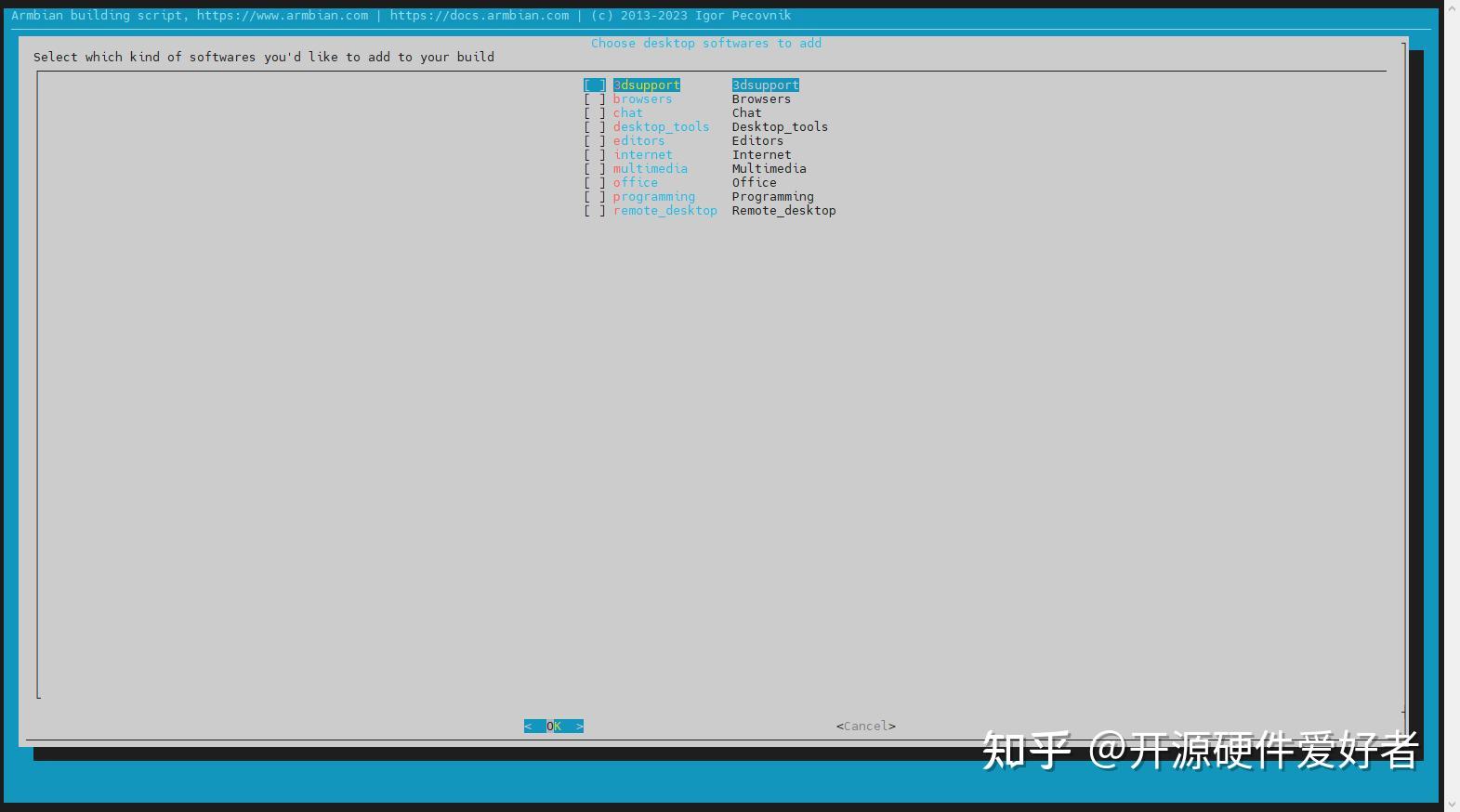The image size is (1460, 812).
Task: Toggle the desktop_tools checkbox
Action: click(595, 127)
